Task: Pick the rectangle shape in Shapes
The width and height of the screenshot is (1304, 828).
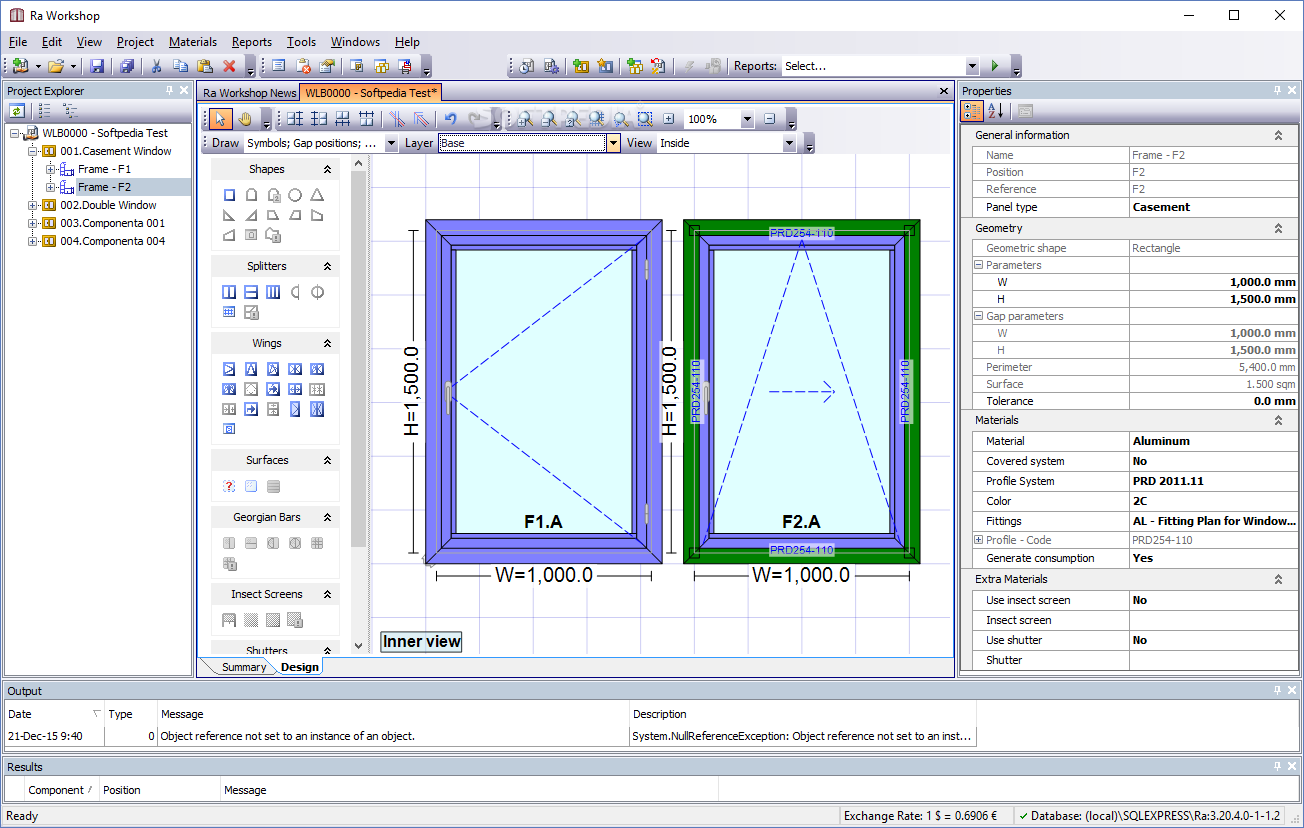Action: (229, 195)
